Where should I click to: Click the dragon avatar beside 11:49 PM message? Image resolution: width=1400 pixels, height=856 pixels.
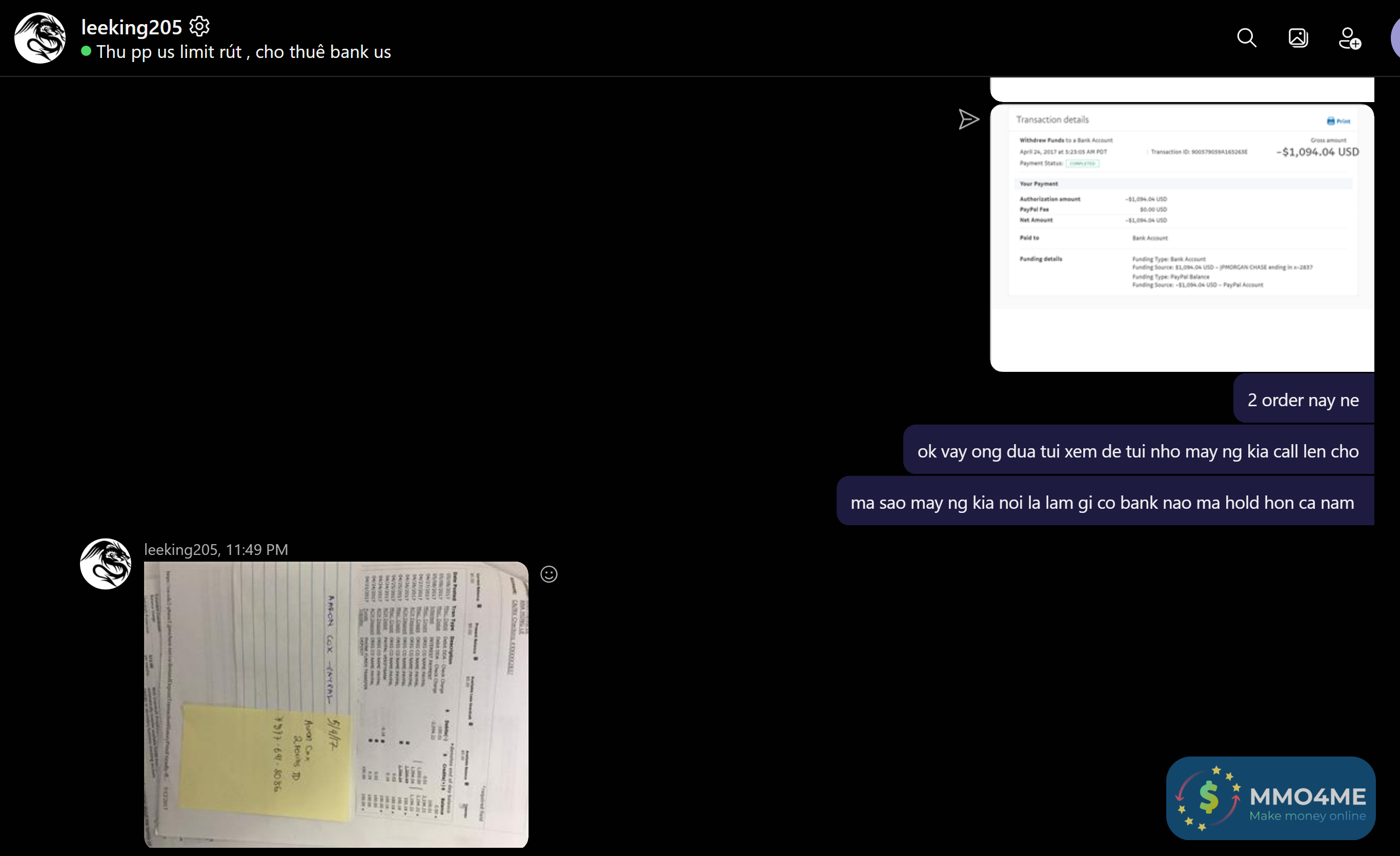106,564
